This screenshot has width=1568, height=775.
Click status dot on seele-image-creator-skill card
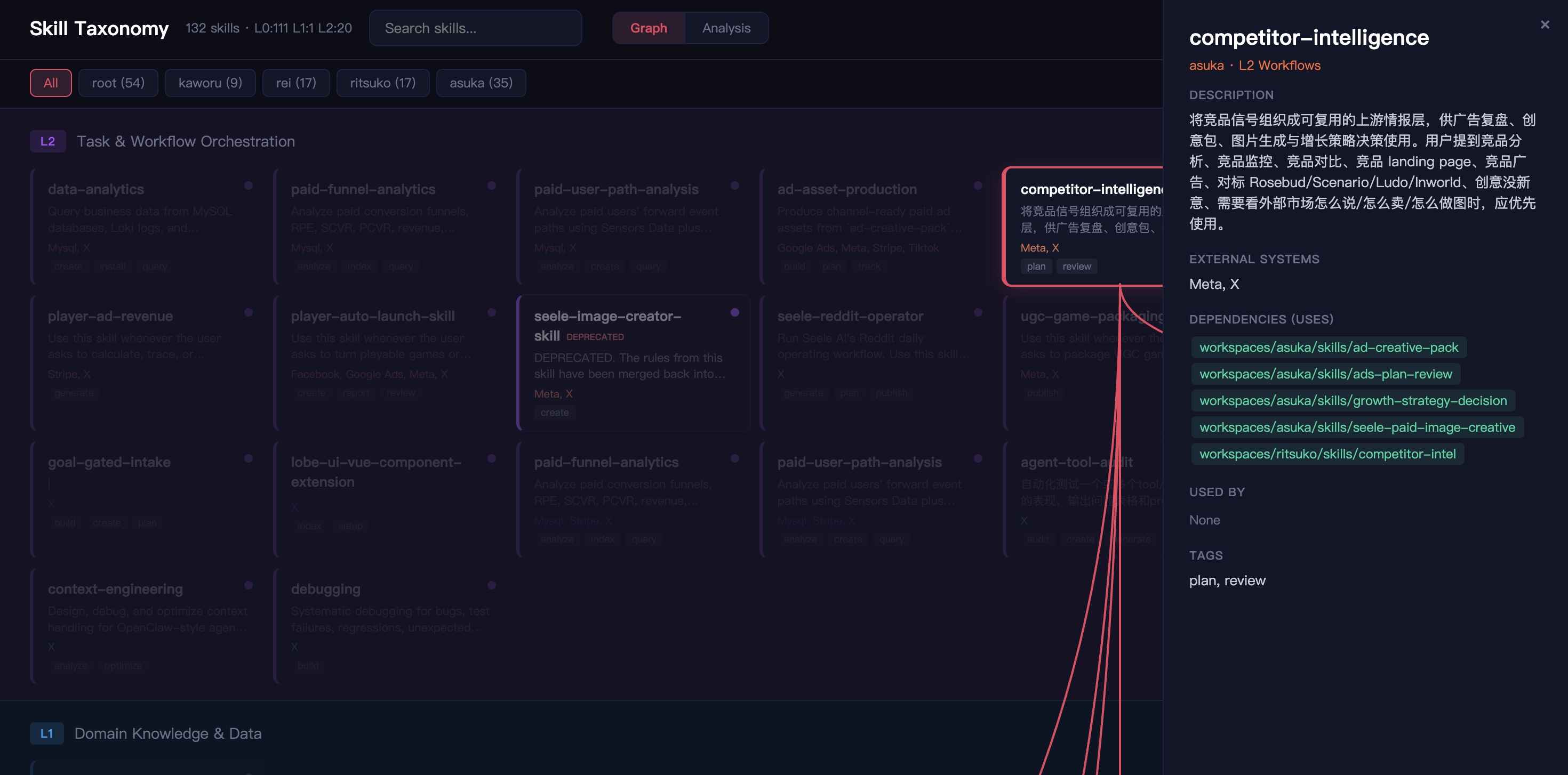point(735,312)
